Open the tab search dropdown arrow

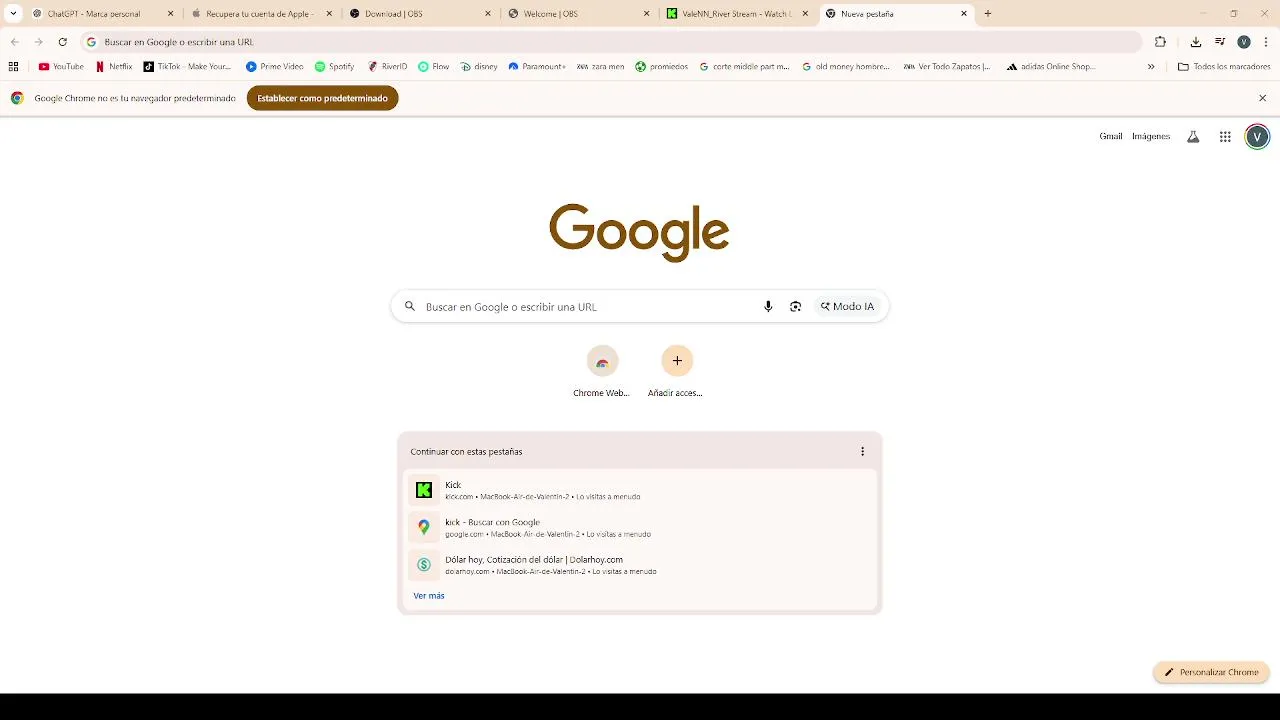(x=13, y=14)
